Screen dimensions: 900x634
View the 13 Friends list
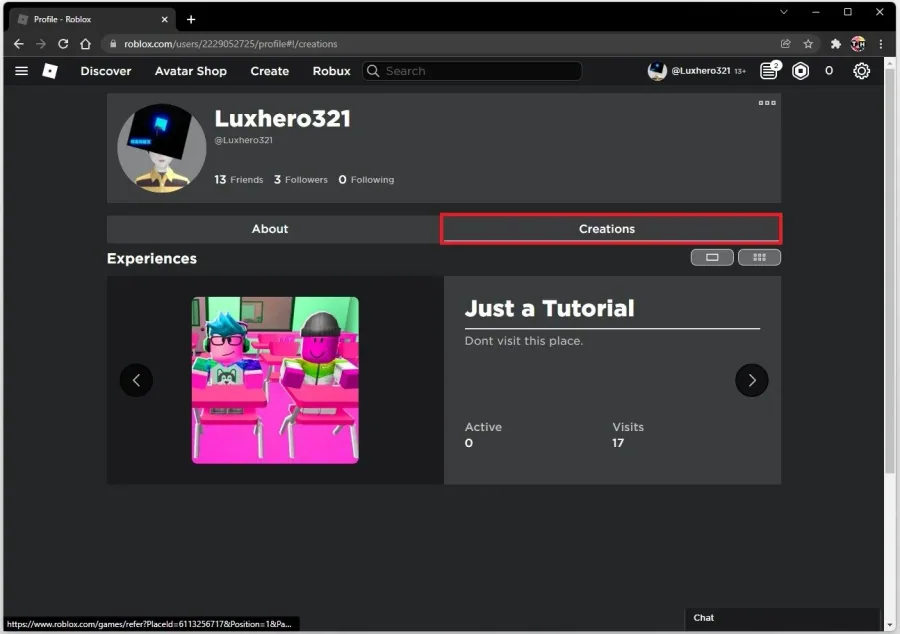coord(239,180)
